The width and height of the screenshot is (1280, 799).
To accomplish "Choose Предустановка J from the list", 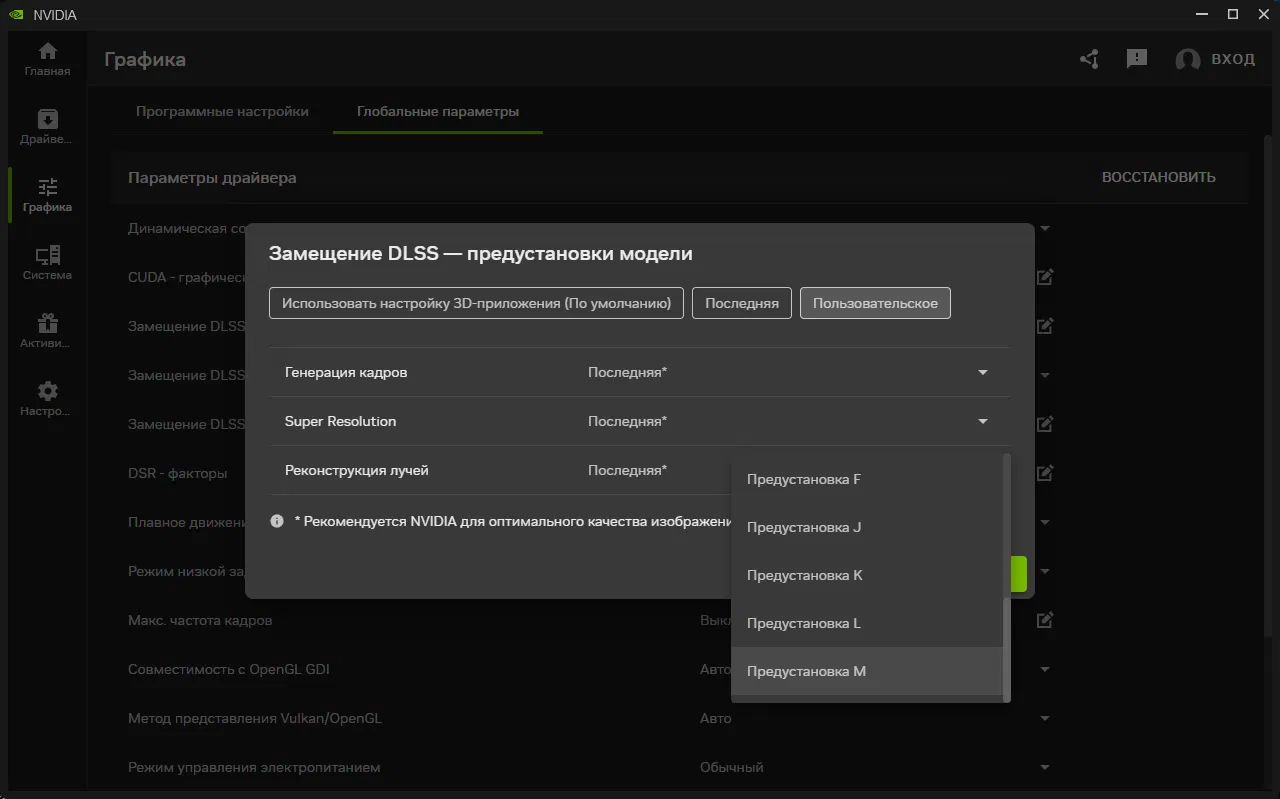I will [867, 527].
